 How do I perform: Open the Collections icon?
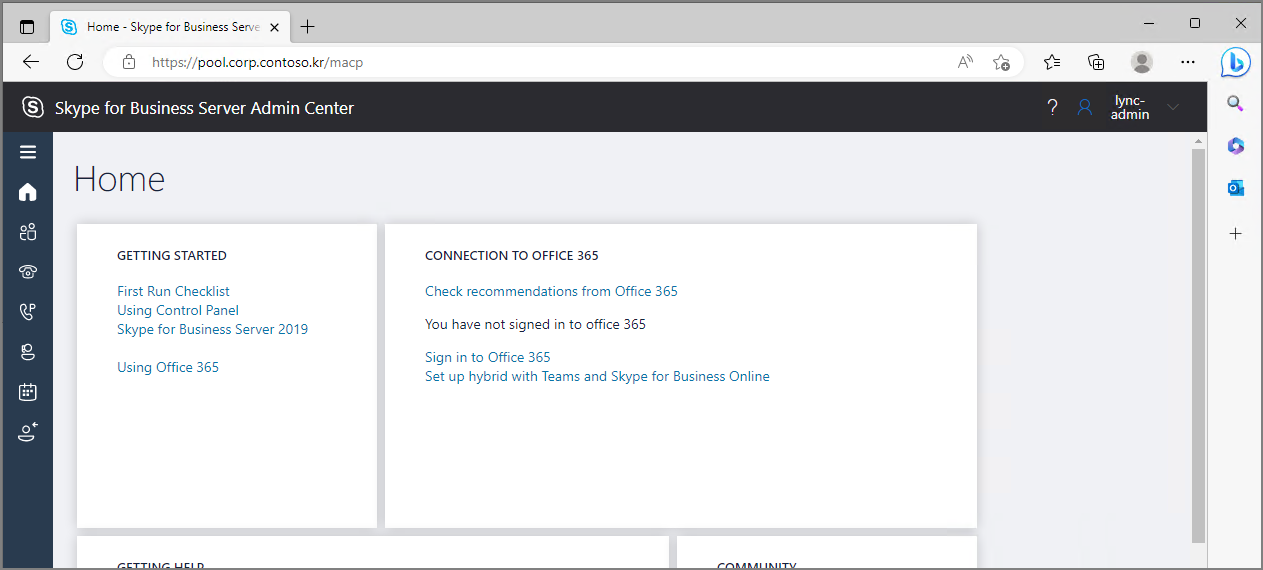[1096, 62]
